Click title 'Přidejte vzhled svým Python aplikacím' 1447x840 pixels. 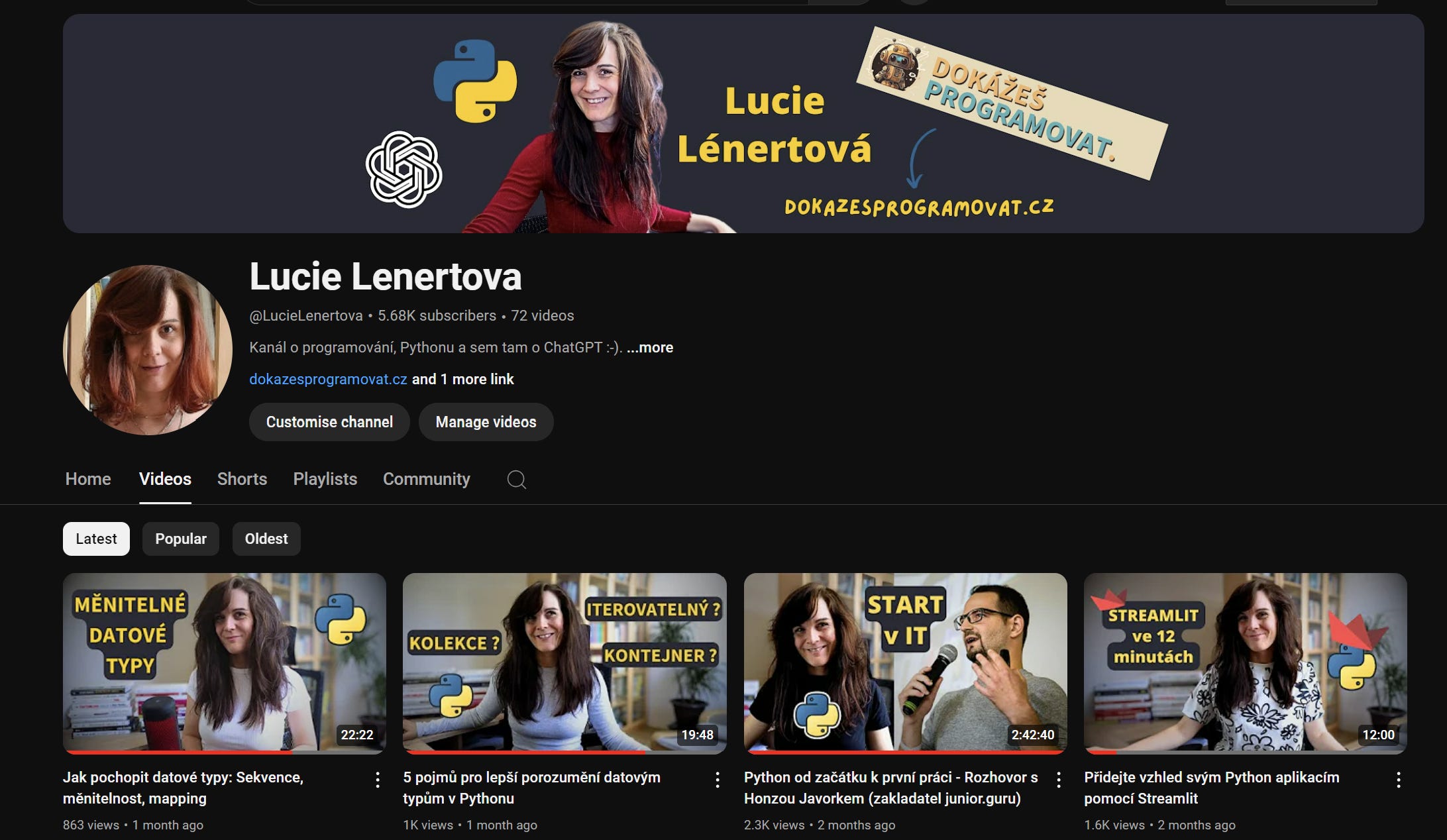click(x=1212, y=788)
